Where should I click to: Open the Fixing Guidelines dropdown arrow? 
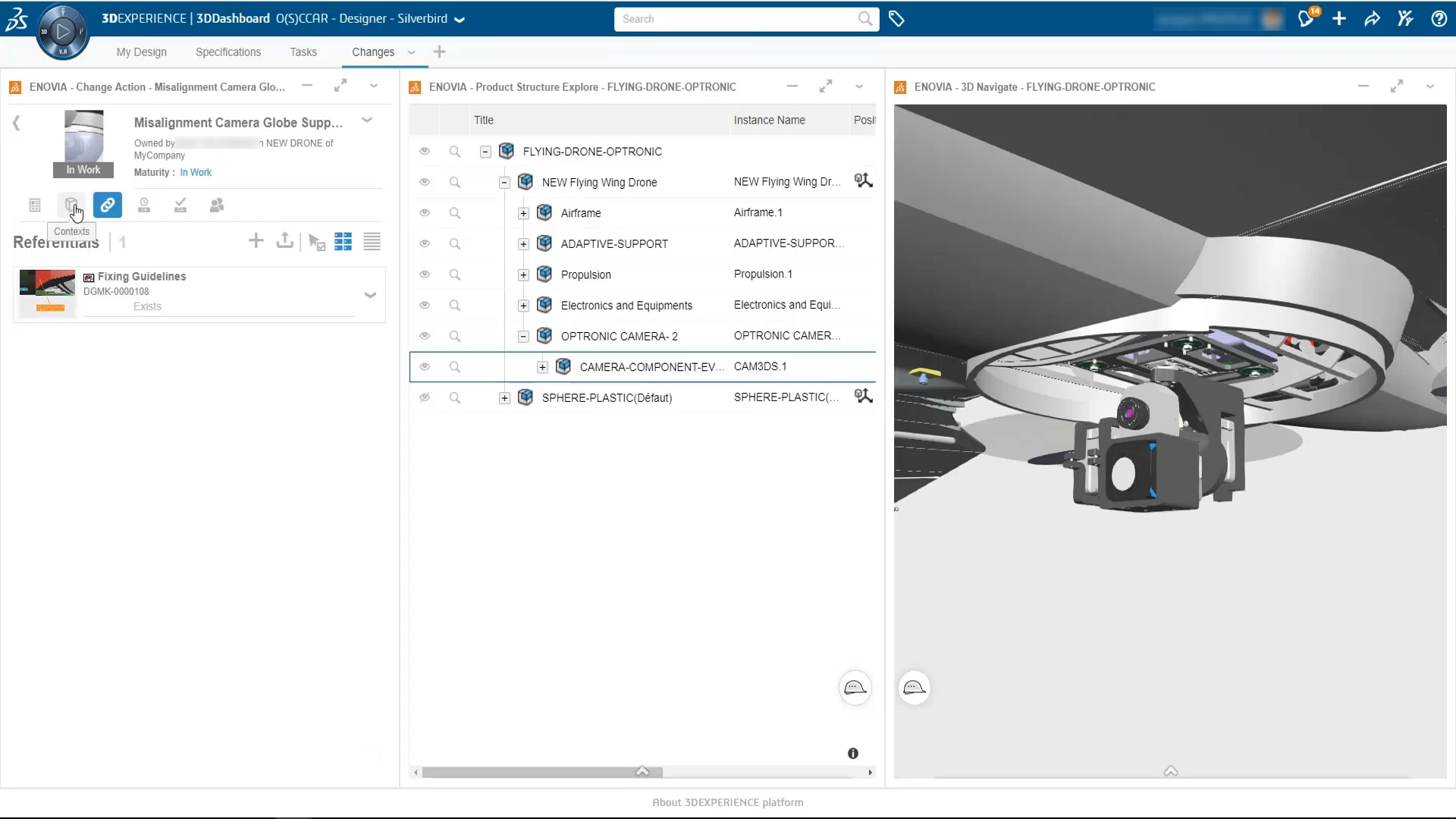tap(371, 294)
